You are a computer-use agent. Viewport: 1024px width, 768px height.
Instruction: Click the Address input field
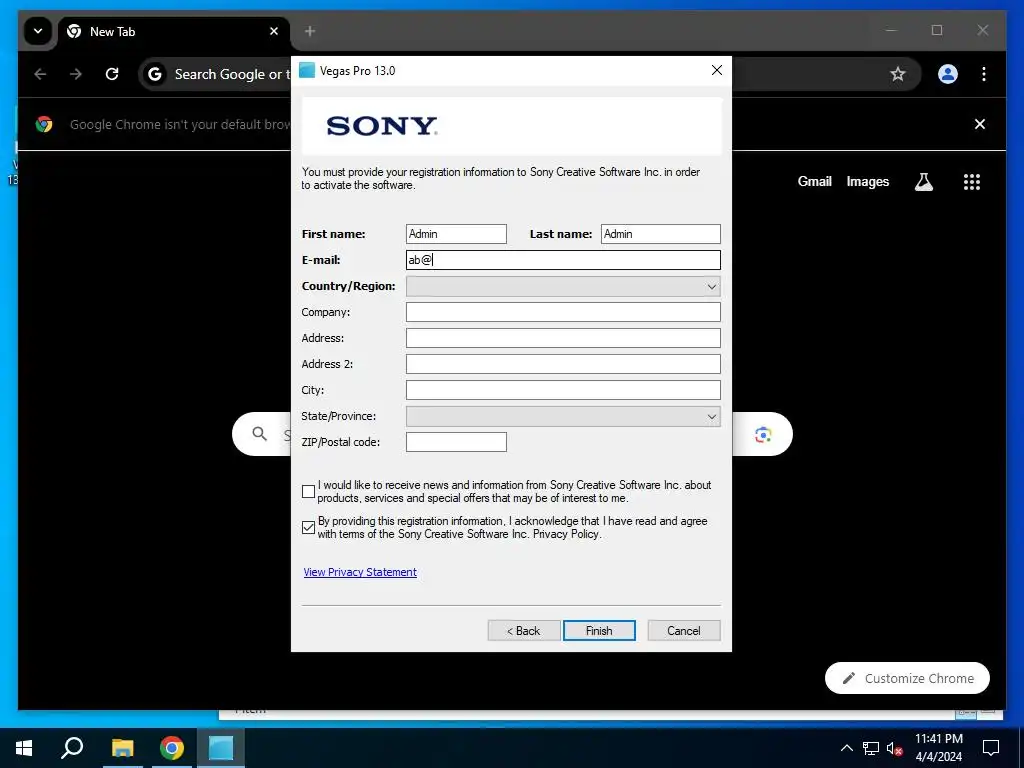click(563, 338)
